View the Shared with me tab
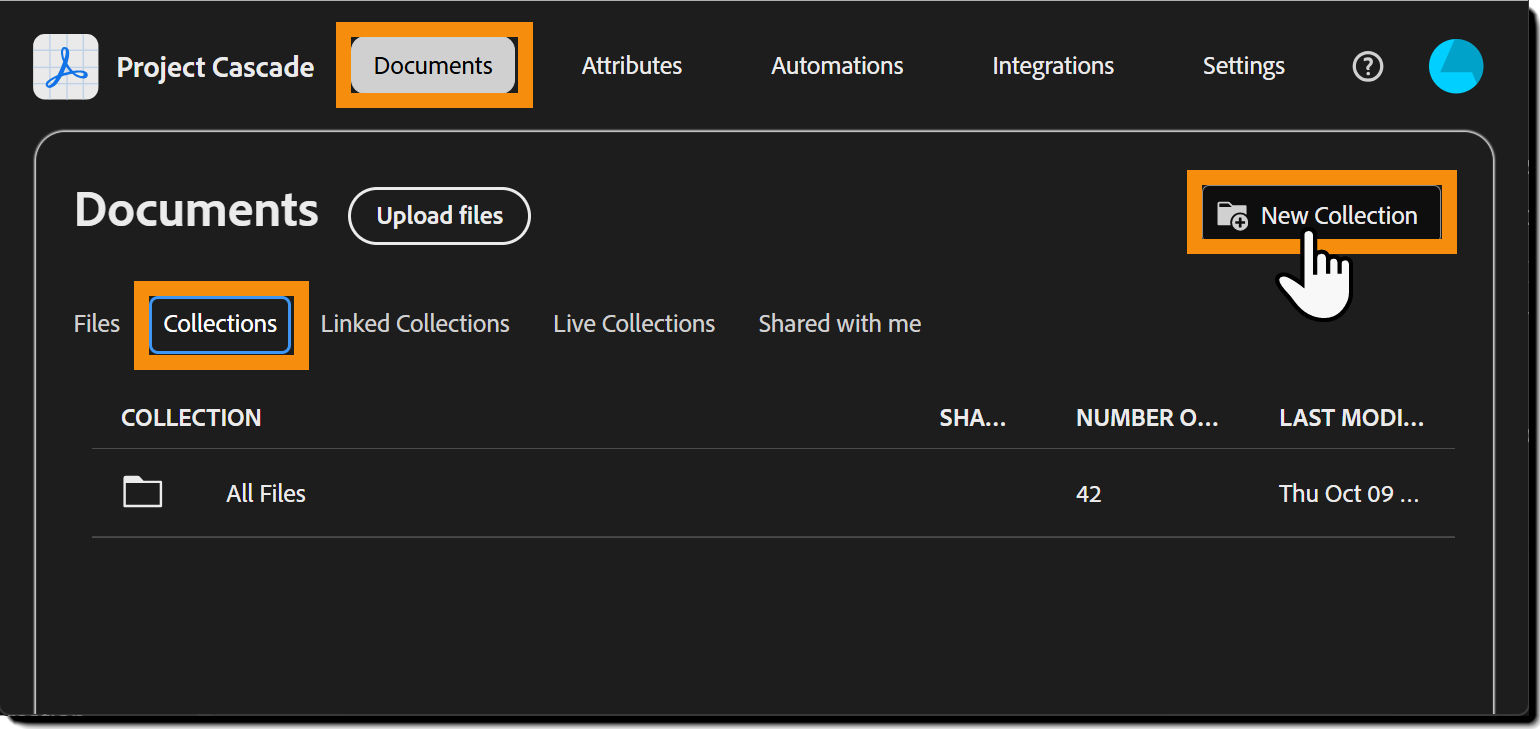The width and height of the screenshot is (1540, 729). [839, 323]
